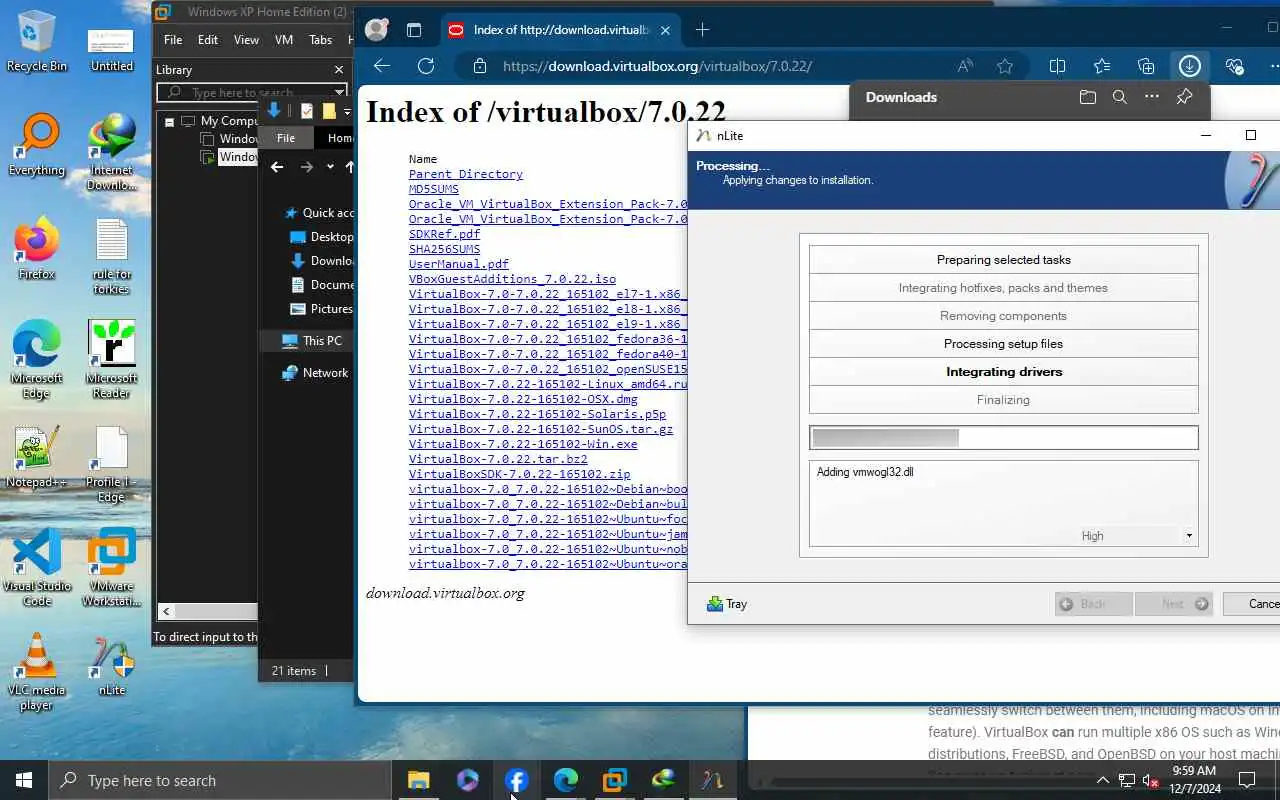Open Facebook app in taskbar
Image resolution: width=1280 pixels, height=800 pixels.
tap(516, 780)
